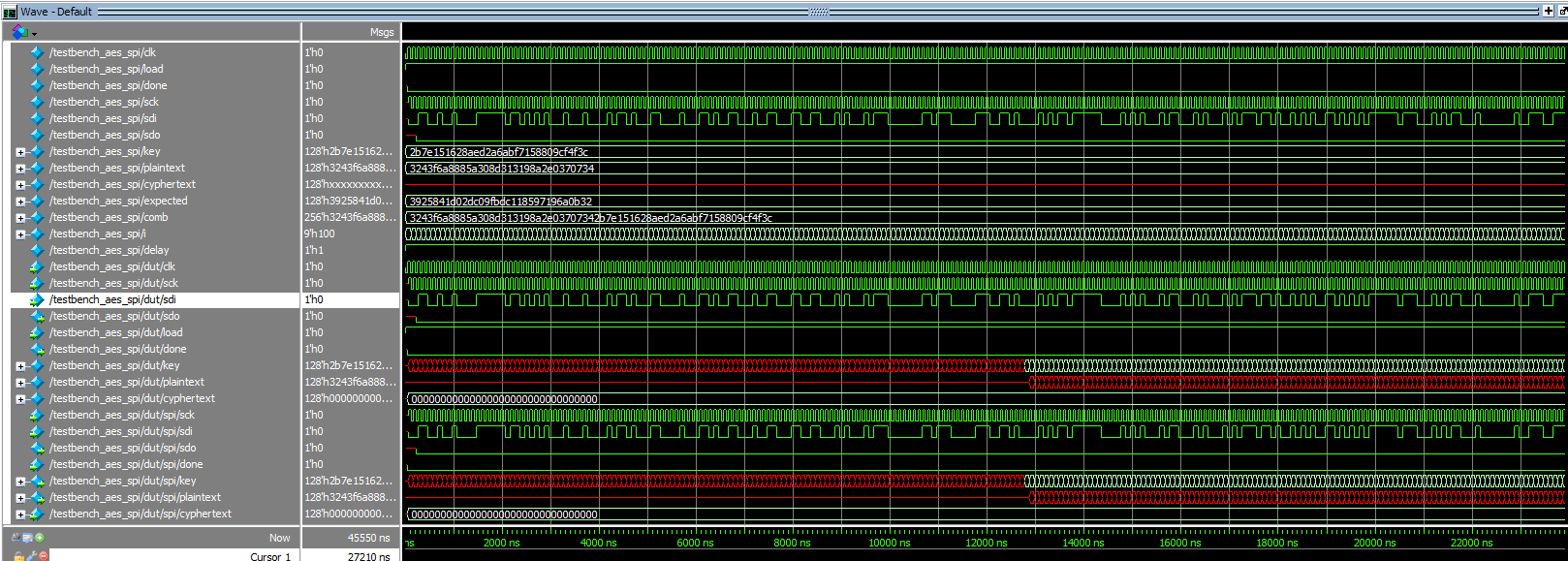Expand the /testbench_aes_spi/dut/spi/key bus
Image resolution: width=1568 pixels, height=561 pixels.
[20, 482]
